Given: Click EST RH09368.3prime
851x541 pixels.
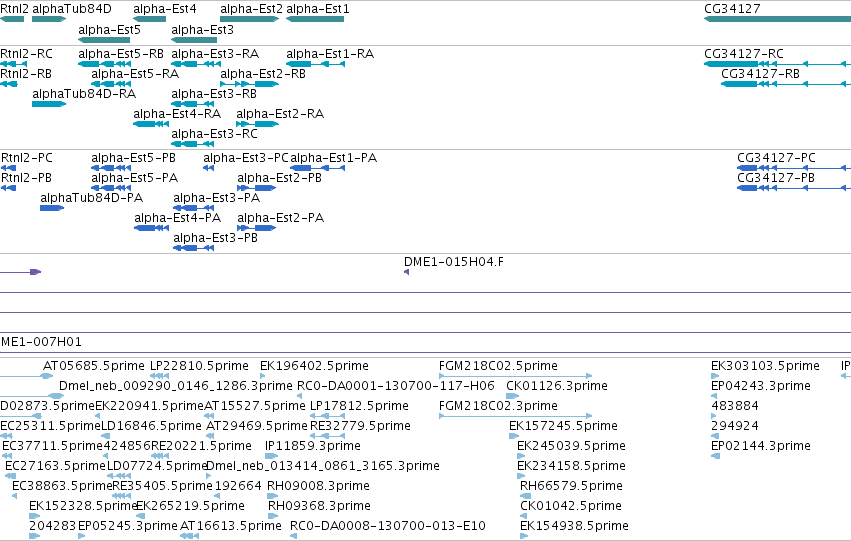Looking at the screenshot, I should pos(320,506).
